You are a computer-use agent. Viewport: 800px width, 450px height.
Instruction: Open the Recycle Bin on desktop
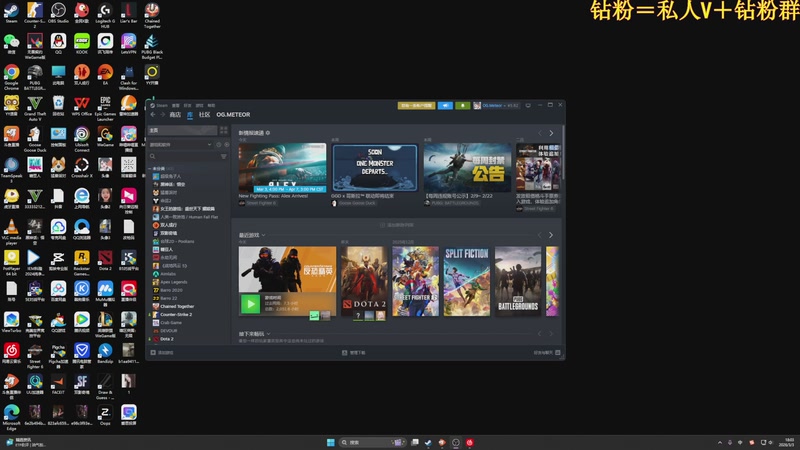pos(58,106)
